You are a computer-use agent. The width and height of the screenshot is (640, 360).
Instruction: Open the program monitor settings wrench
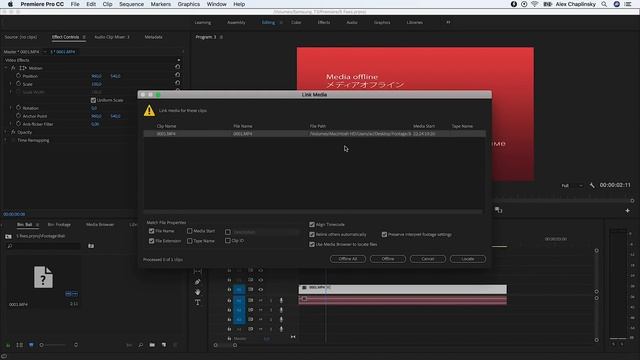[x=592, y=185]
